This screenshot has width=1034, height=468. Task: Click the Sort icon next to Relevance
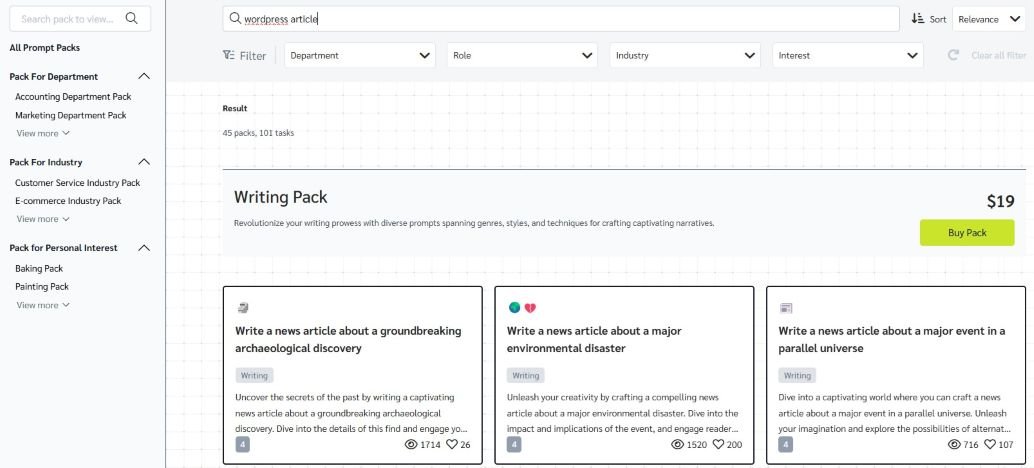918,18
